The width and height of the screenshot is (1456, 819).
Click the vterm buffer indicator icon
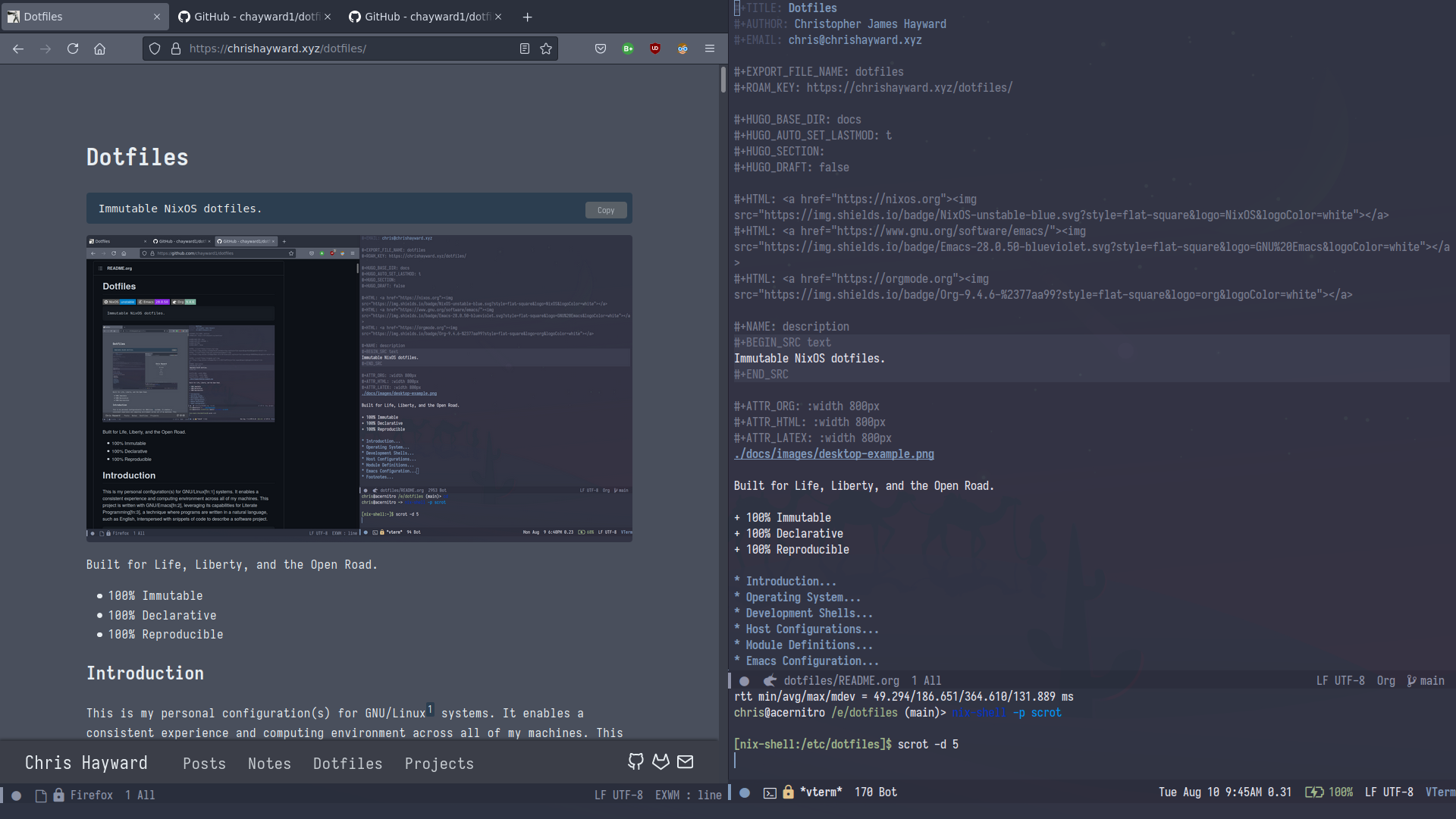pos(769,792)
